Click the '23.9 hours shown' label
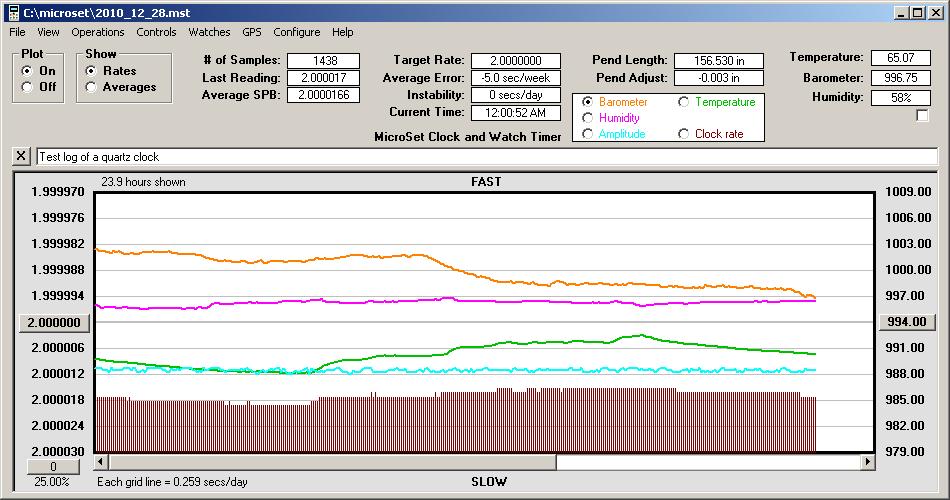The width and height of the screenshot is (950, 500). (143, 182)
